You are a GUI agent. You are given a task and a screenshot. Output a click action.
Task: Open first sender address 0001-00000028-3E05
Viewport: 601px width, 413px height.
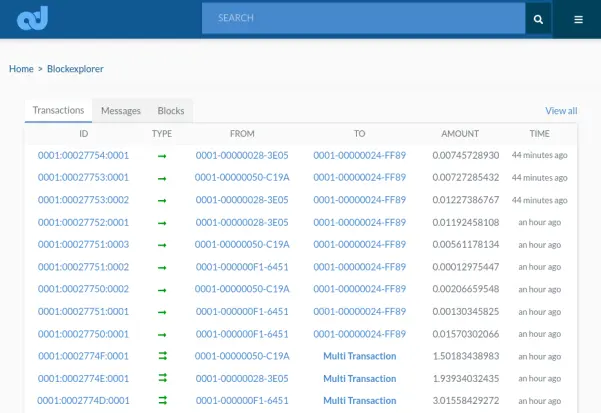[x=242, y=155]
